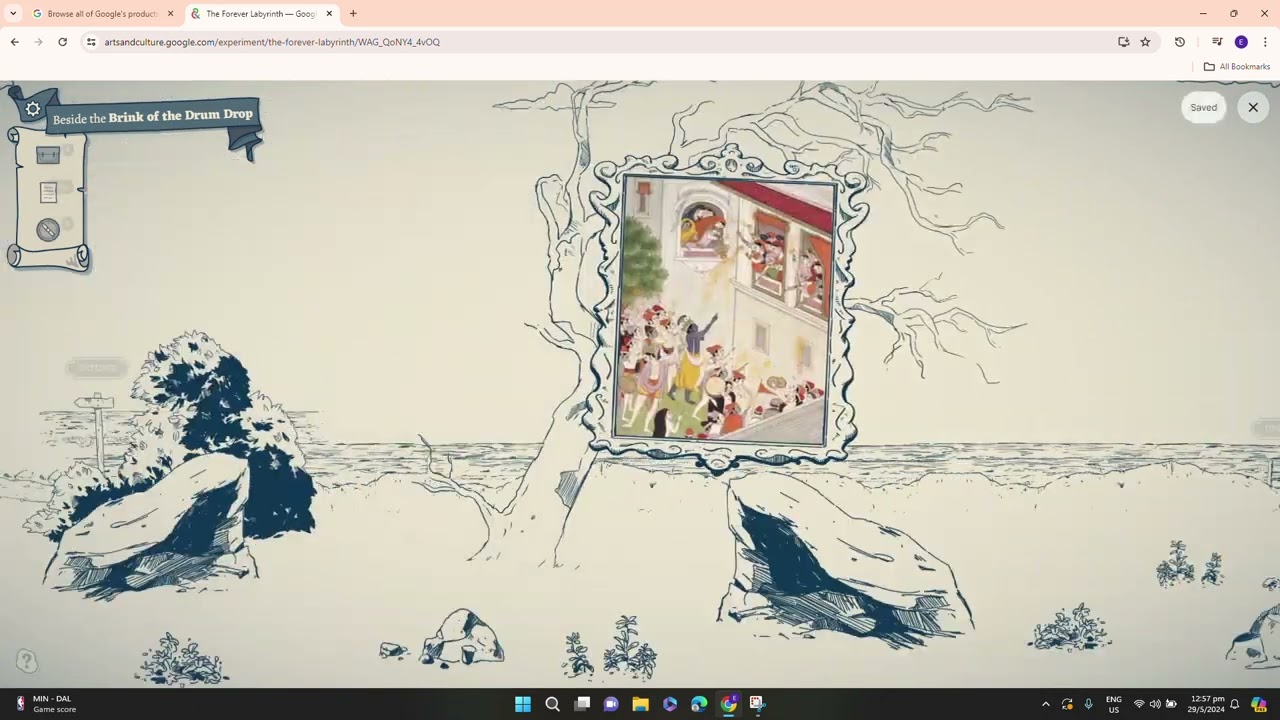
Task: Close the labyrinth experiment with X
Action: pos(1253,107)
